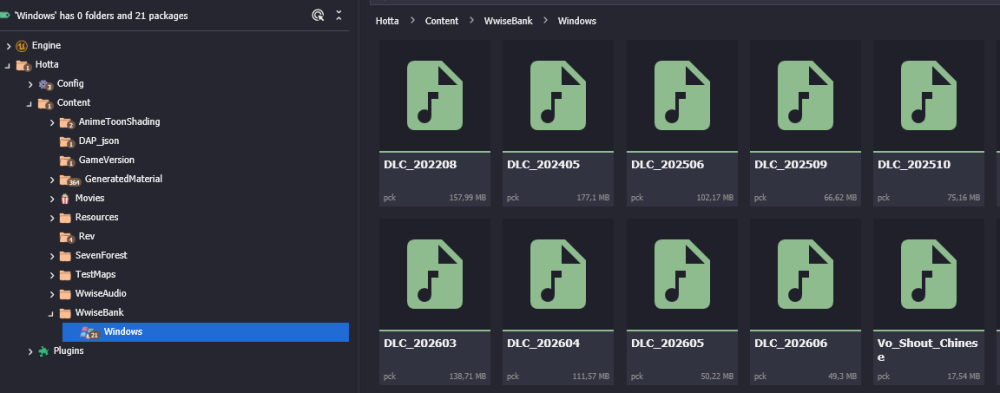Click the Windows platform icon in tree
The width and height of the screenshot is (1000, 393).
tap(89, 332)
